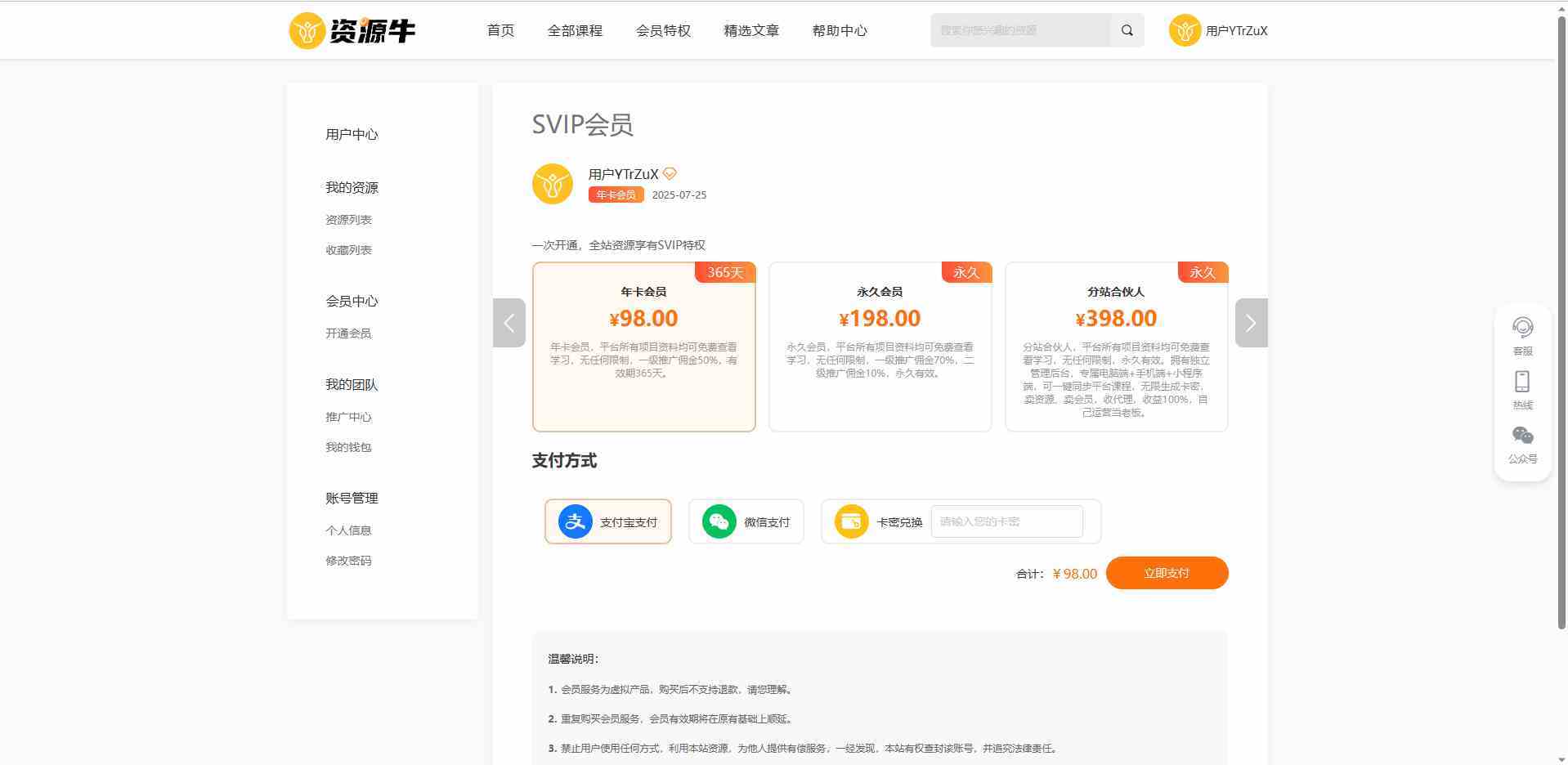This screenshot has width=1568, height=765.
Task: Click the 会员中心 sidebar heading
Action: [352, 301]
